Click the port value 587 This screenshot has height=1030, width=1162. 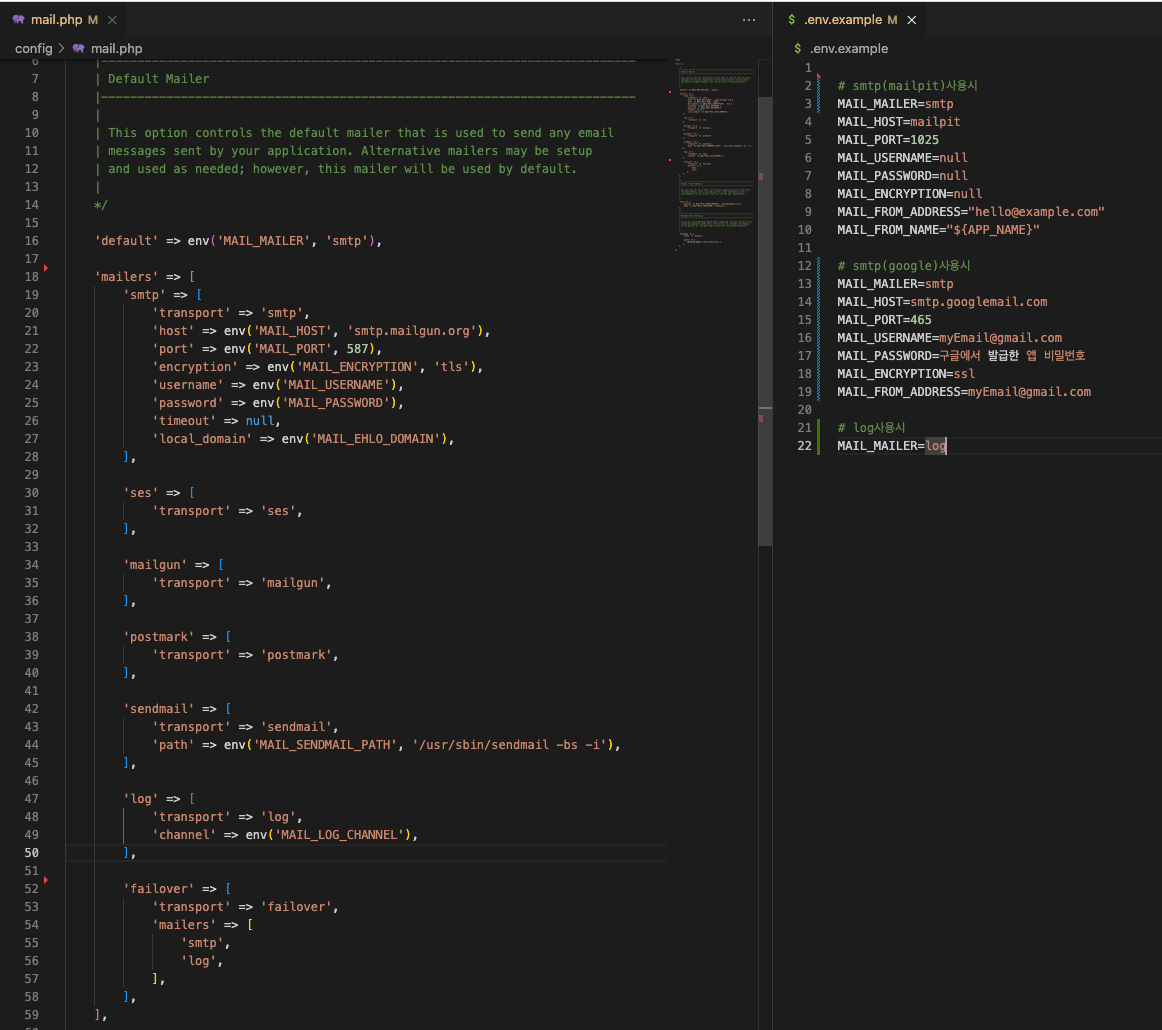[x=357, y=349]
